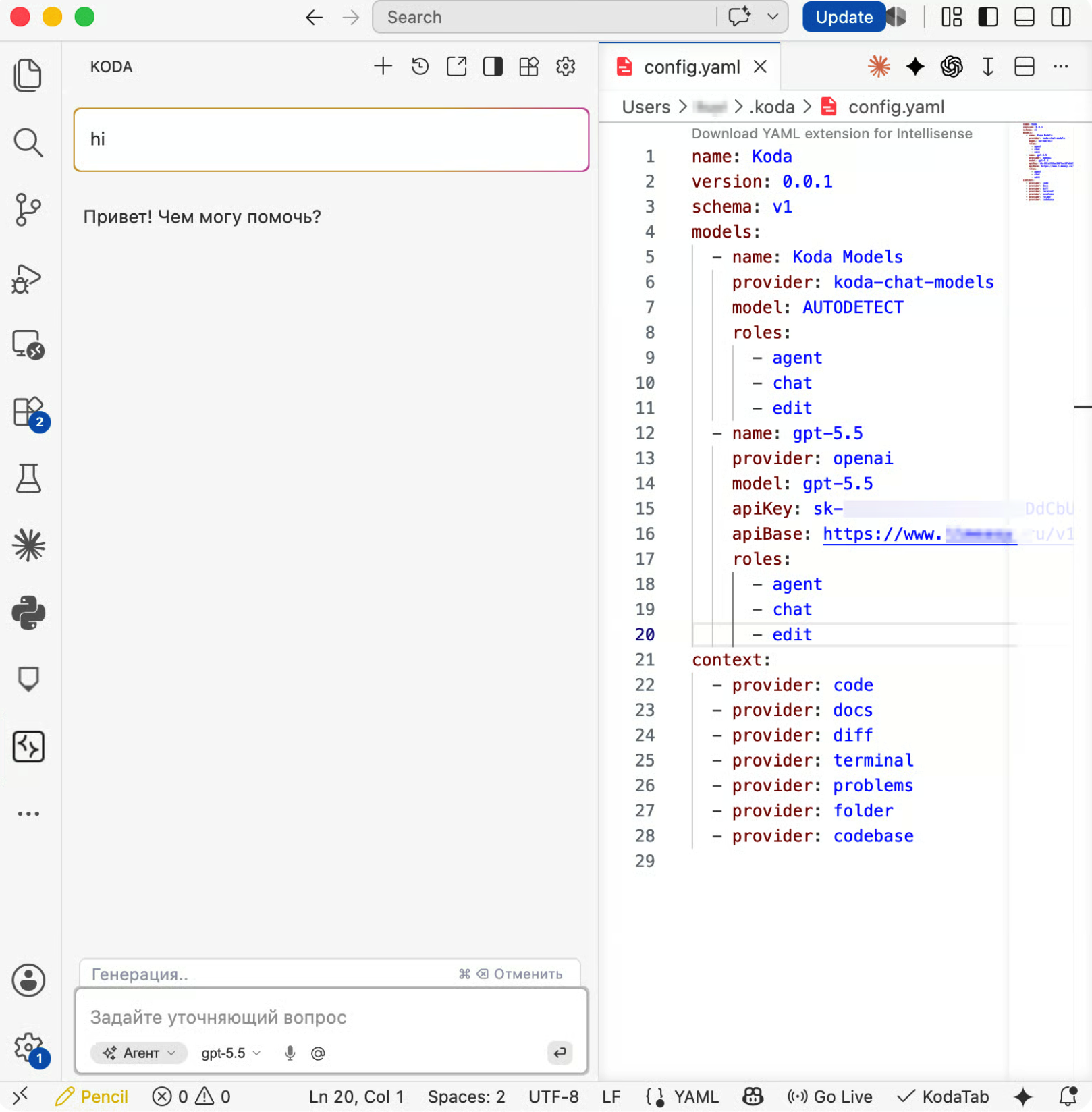The height and width of the screenshot is (1112, 1092).
Task: Open Koda chat in new window
Action: click(456, 66)
